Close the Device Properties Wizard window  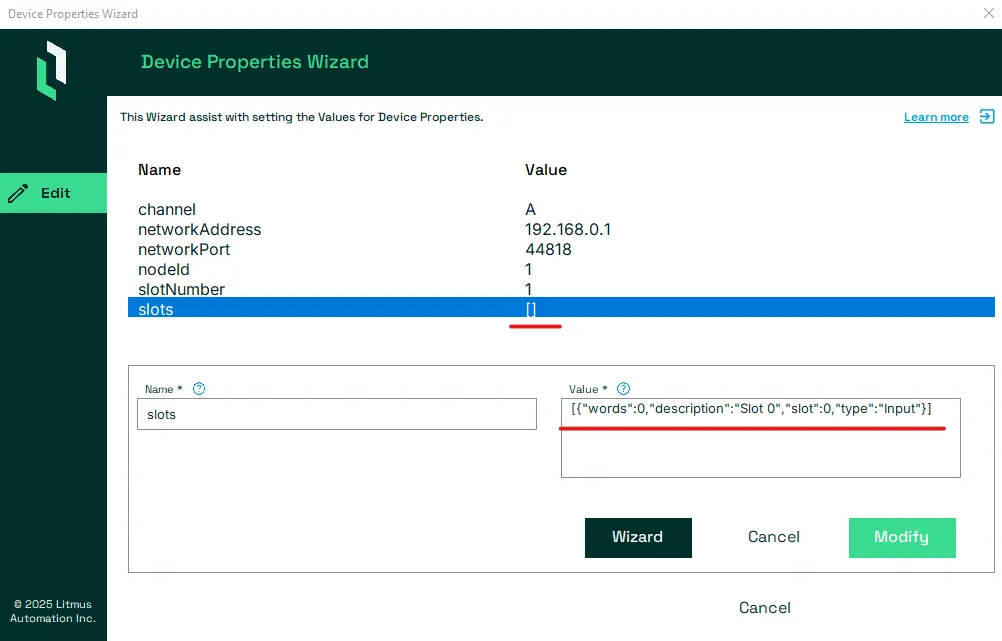coord(989,13)
